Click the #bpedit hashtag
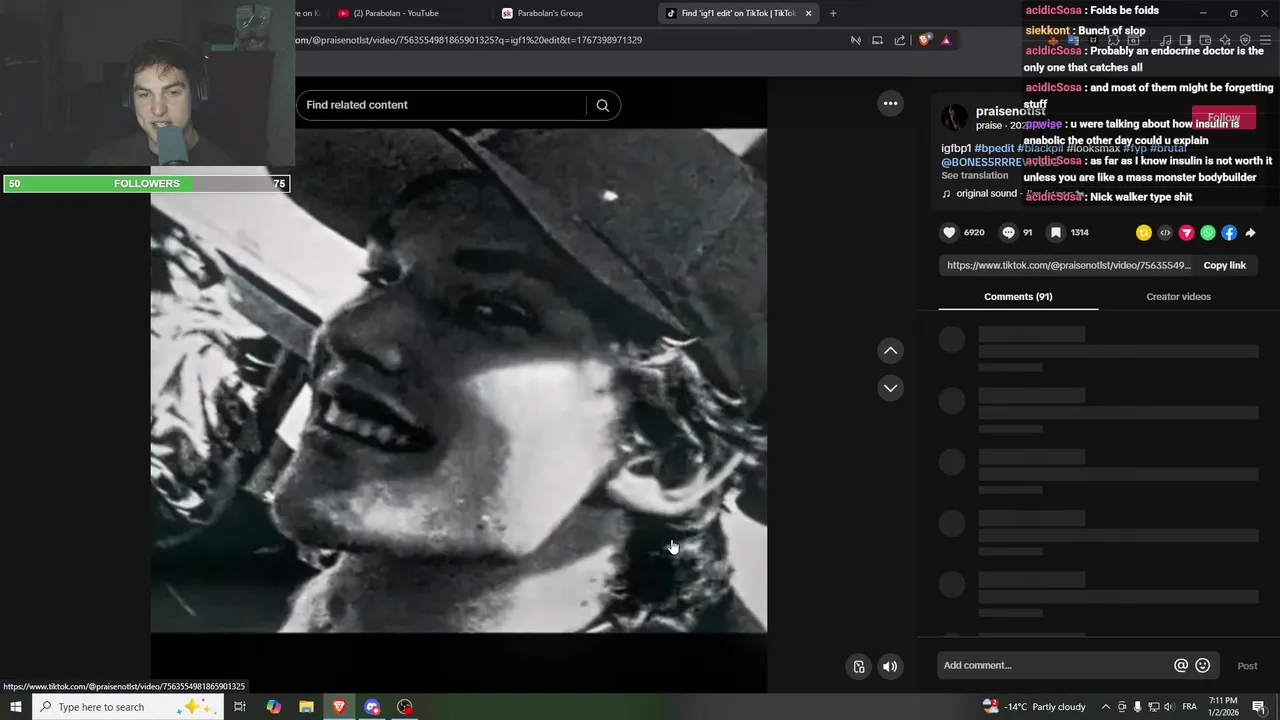This screenshot has width=1280, height=720. [x=994, y=149]
